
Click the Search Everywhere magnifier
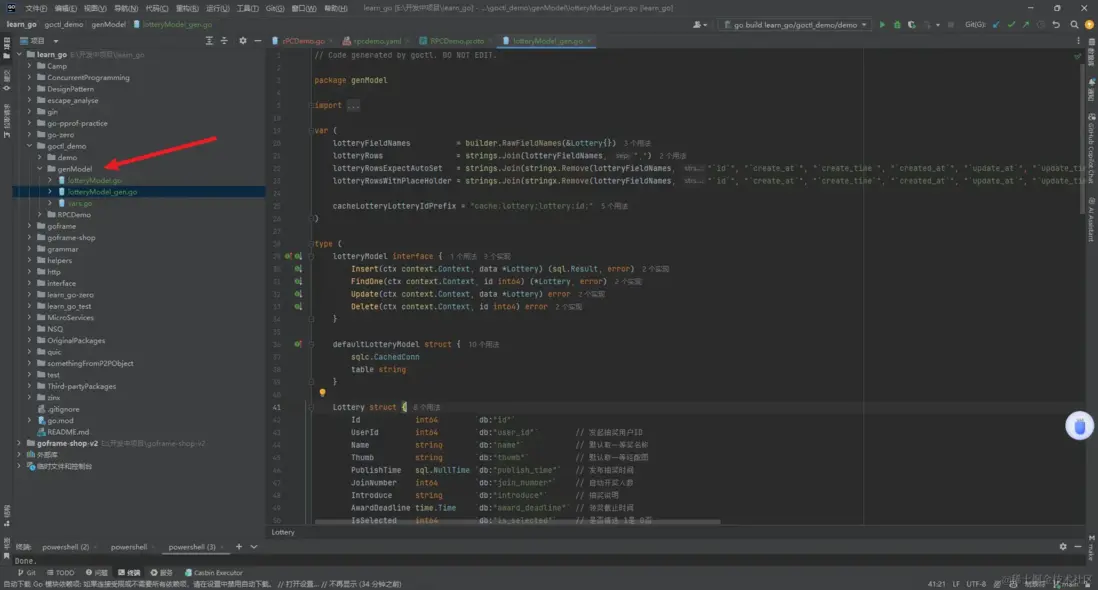click(x=1074, y=24)
